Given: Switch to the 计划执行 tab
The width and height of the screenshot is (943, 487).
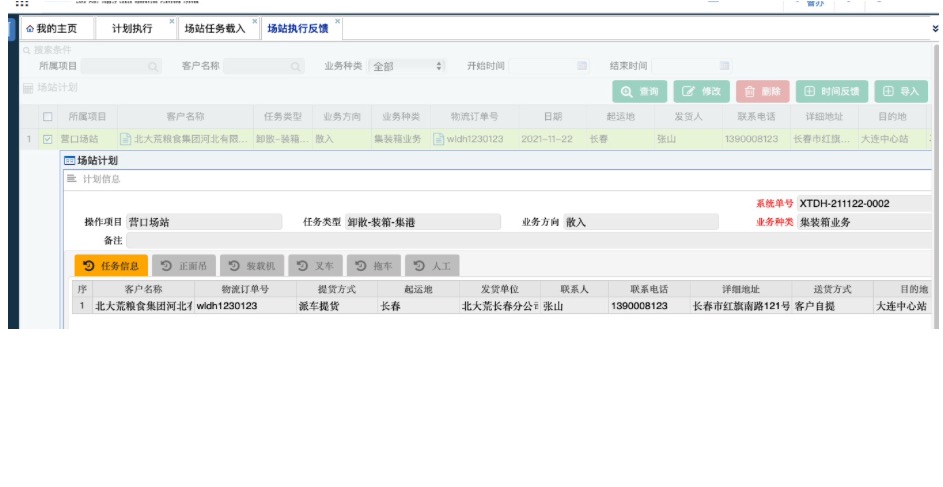Looking at the screenshot, I should point(132,29).
